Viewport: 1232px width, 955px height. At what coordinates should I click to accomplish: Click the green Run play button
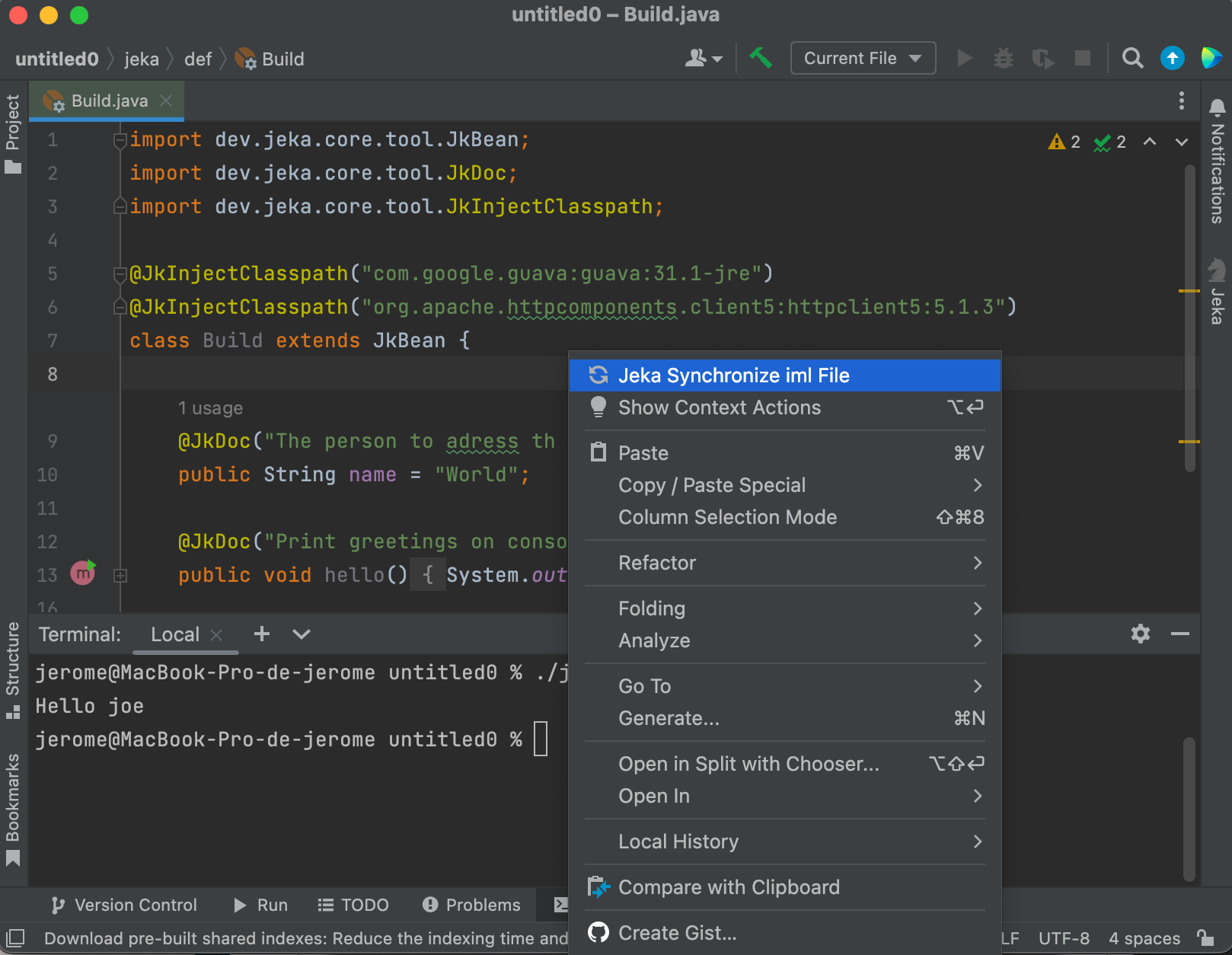[965, 58]
